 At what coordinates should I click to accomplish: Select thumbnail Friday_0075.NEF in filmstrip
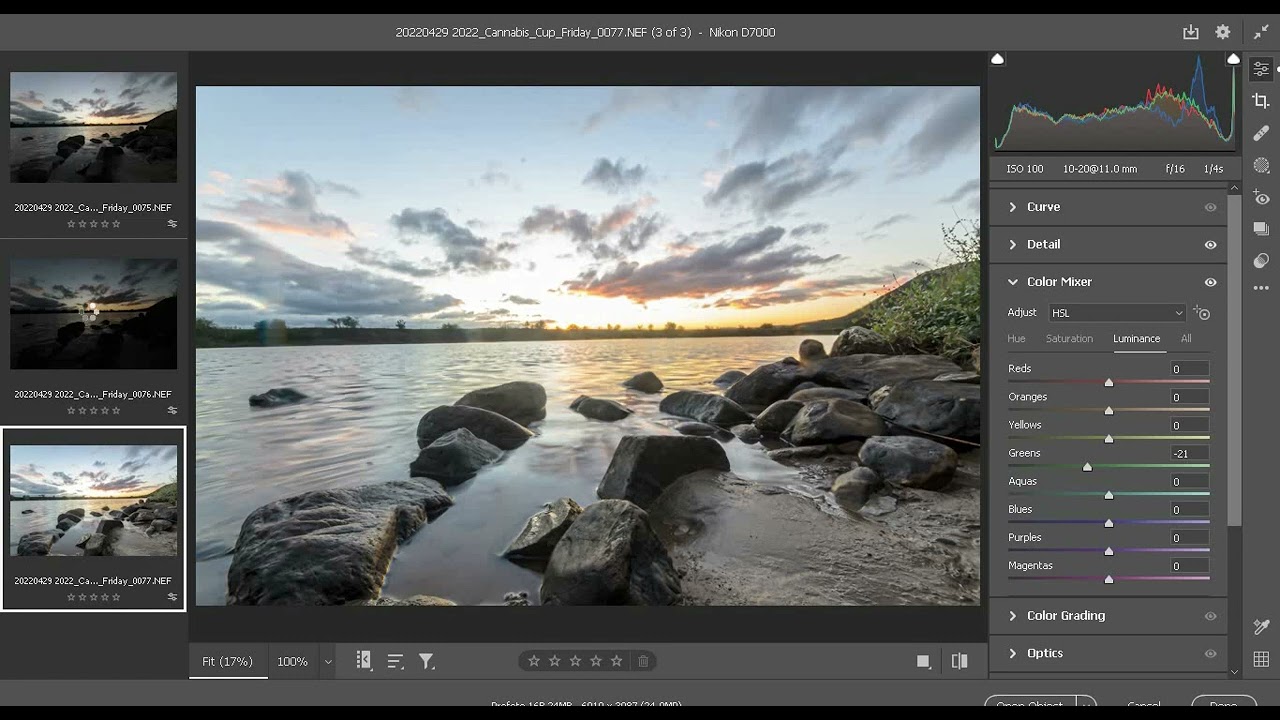point(93,127)
